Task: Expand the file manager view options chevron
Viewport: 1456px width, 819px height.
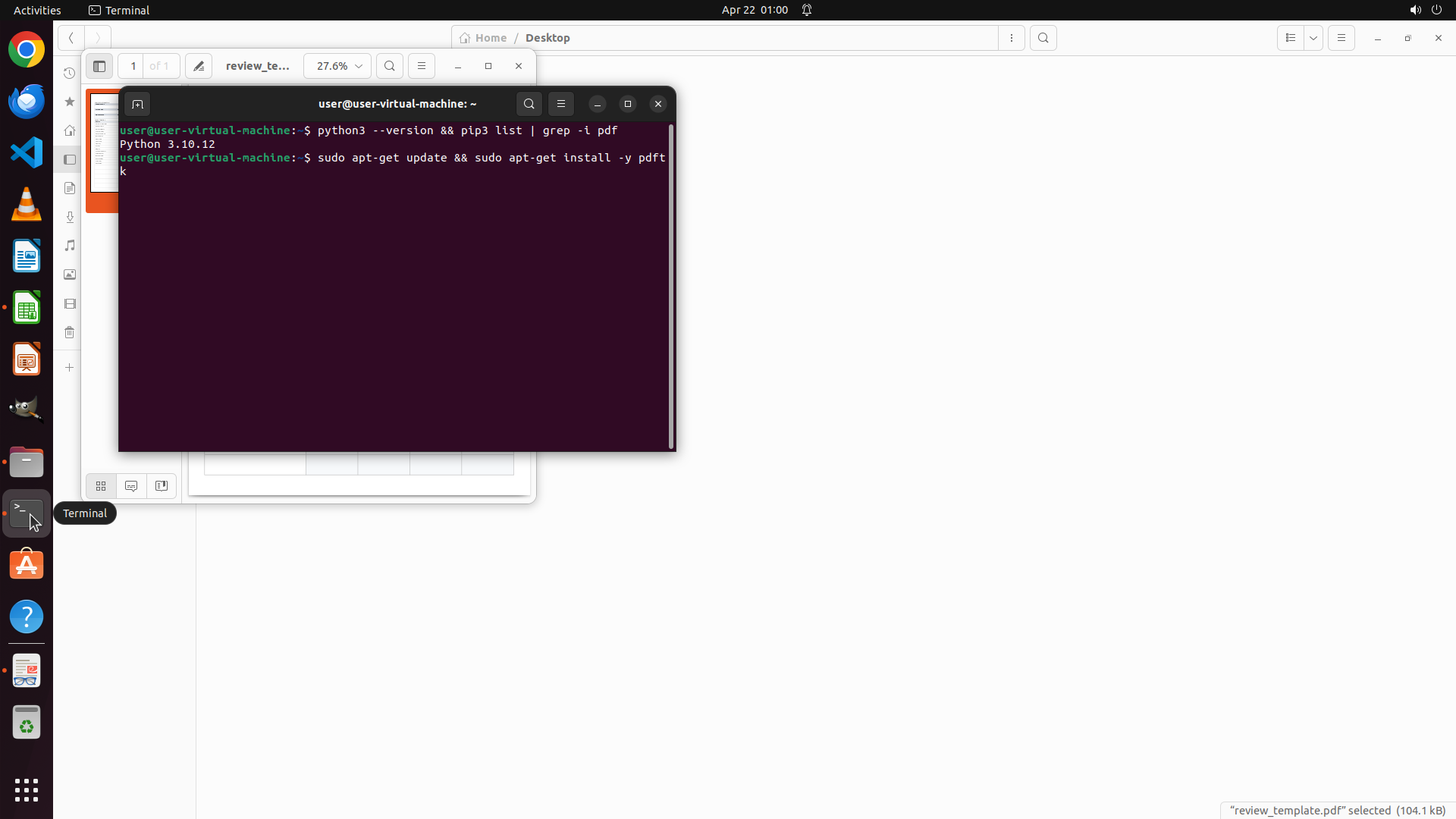Action: coord(1313,38)
